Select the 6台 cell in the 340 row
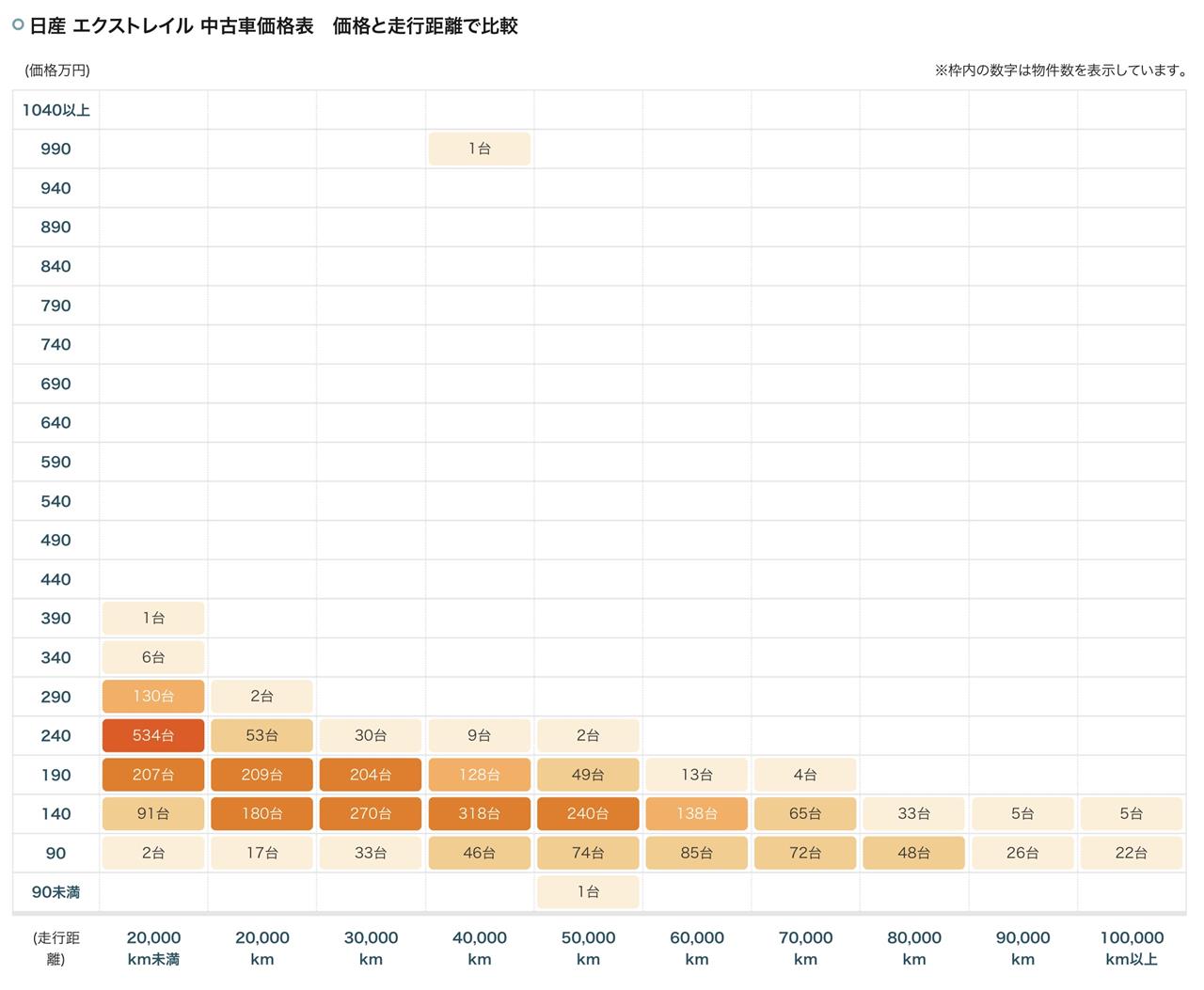The width and height of the screenshot is (1204, 990). pos(153,657)
